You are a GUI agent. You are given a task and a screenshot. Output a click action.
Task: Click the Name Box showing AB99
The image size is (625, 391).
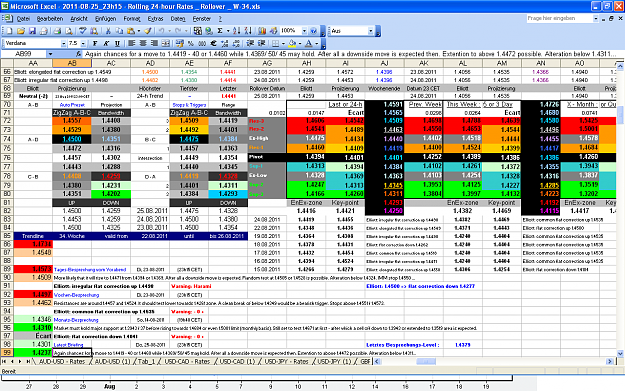(x=24, y=54)
